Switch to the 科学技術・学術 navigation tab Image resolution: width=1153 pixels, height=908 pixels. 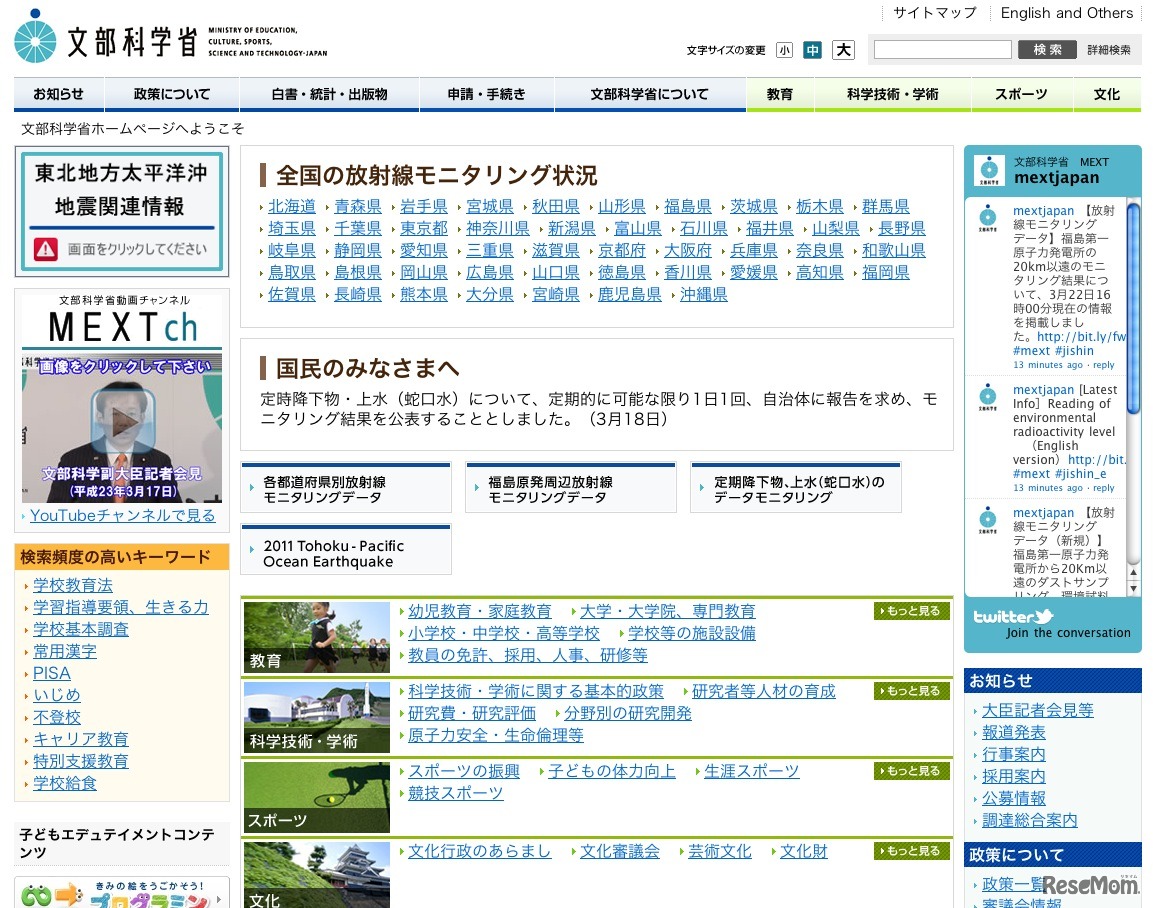coord(892,94)
